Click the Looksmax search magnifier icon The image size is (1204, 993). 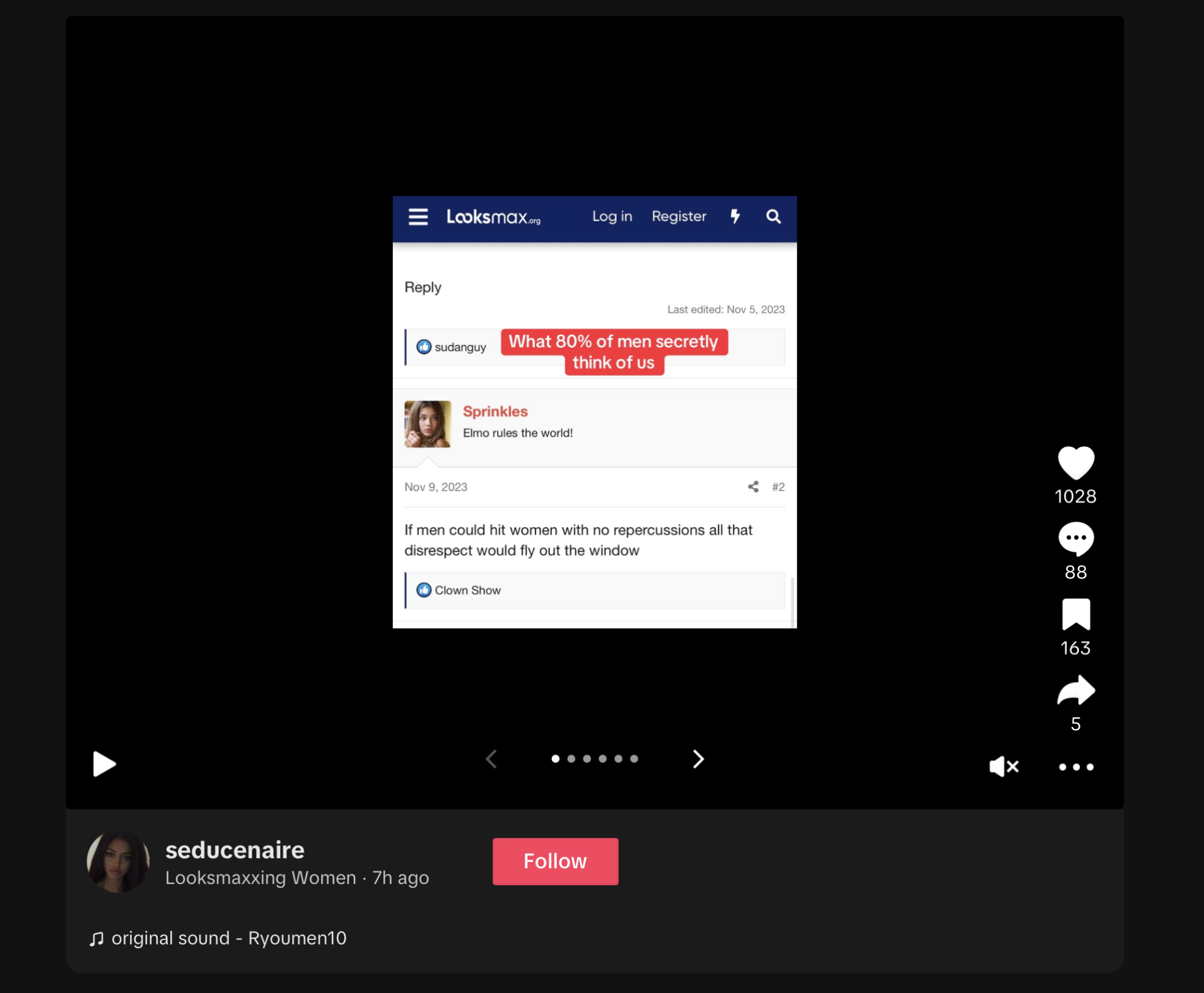[x=773, y=217]
